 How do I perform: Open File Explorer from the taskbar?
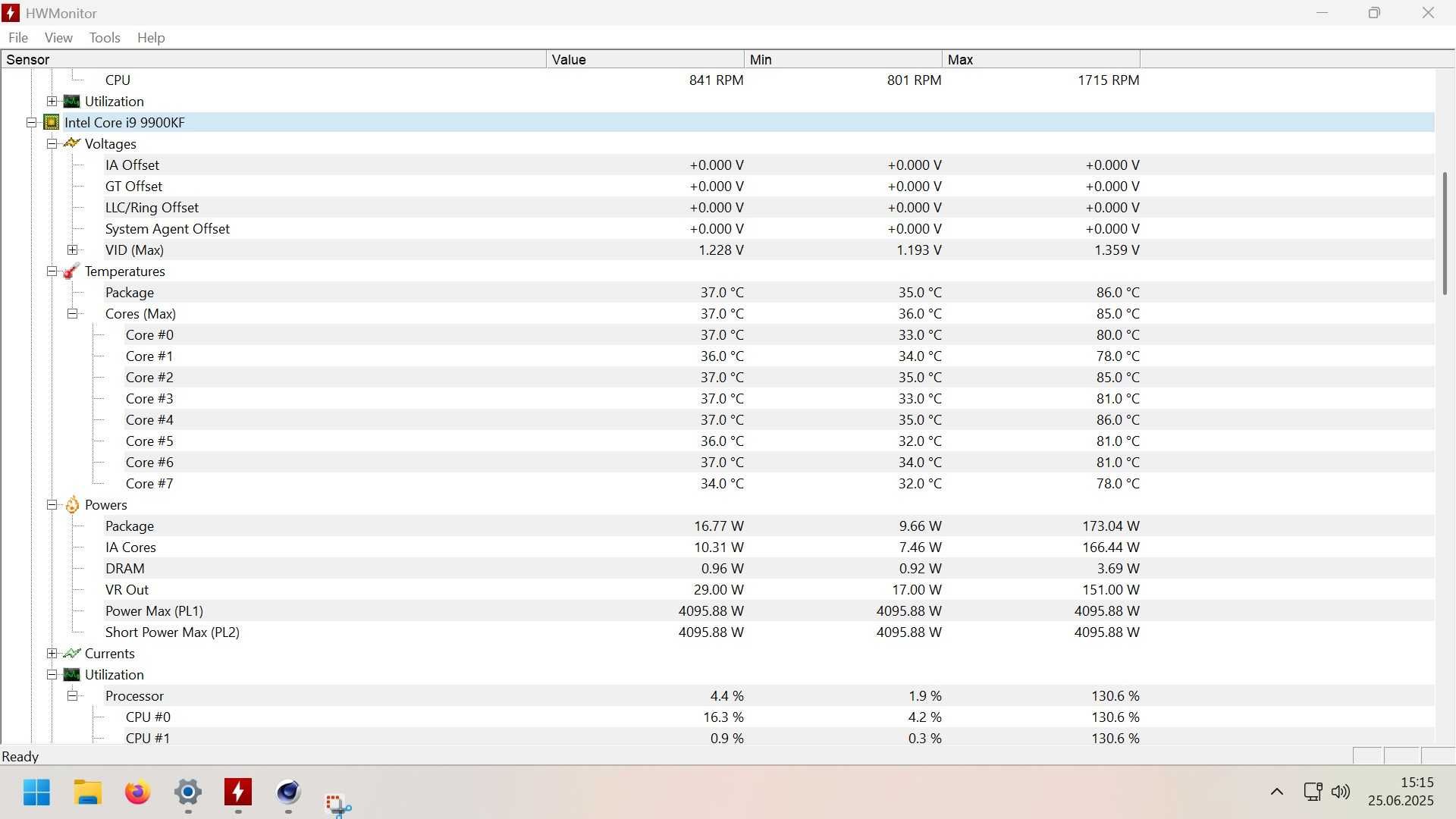coord(88,792)
